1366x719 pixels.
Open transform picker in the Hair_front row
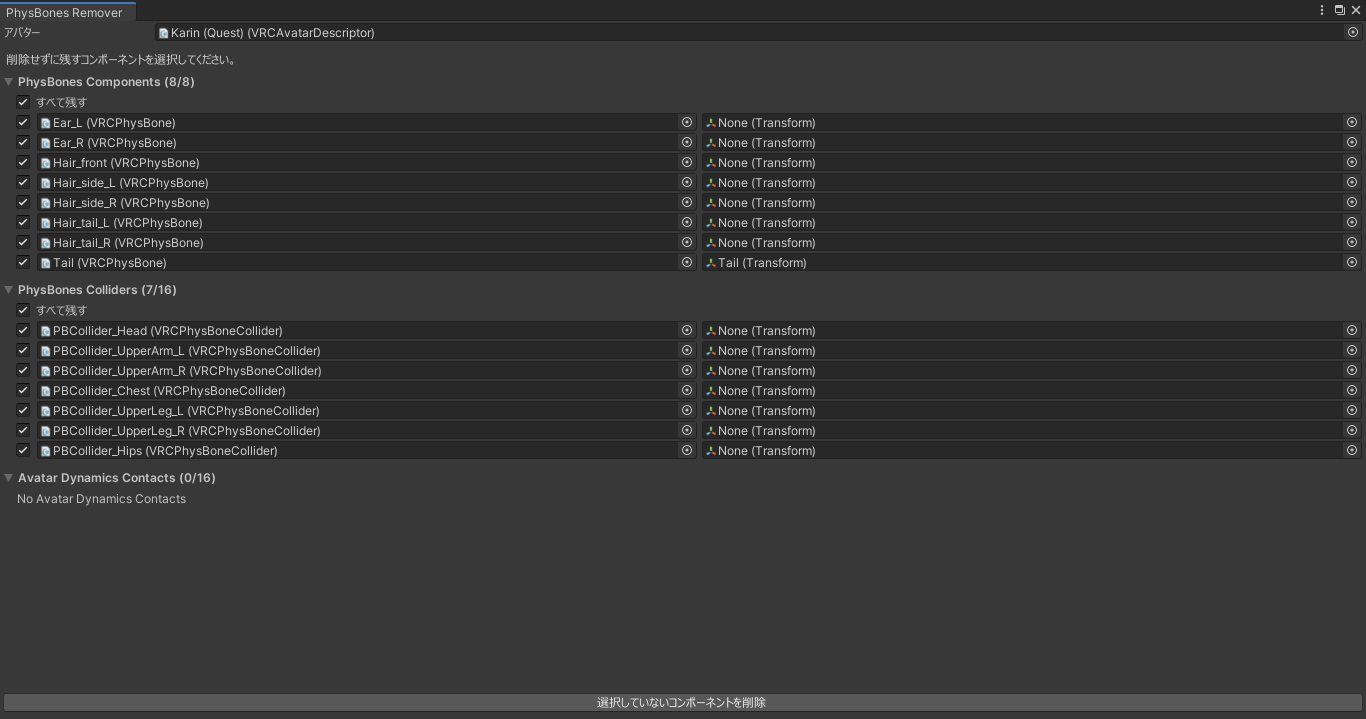point(1352,162)
